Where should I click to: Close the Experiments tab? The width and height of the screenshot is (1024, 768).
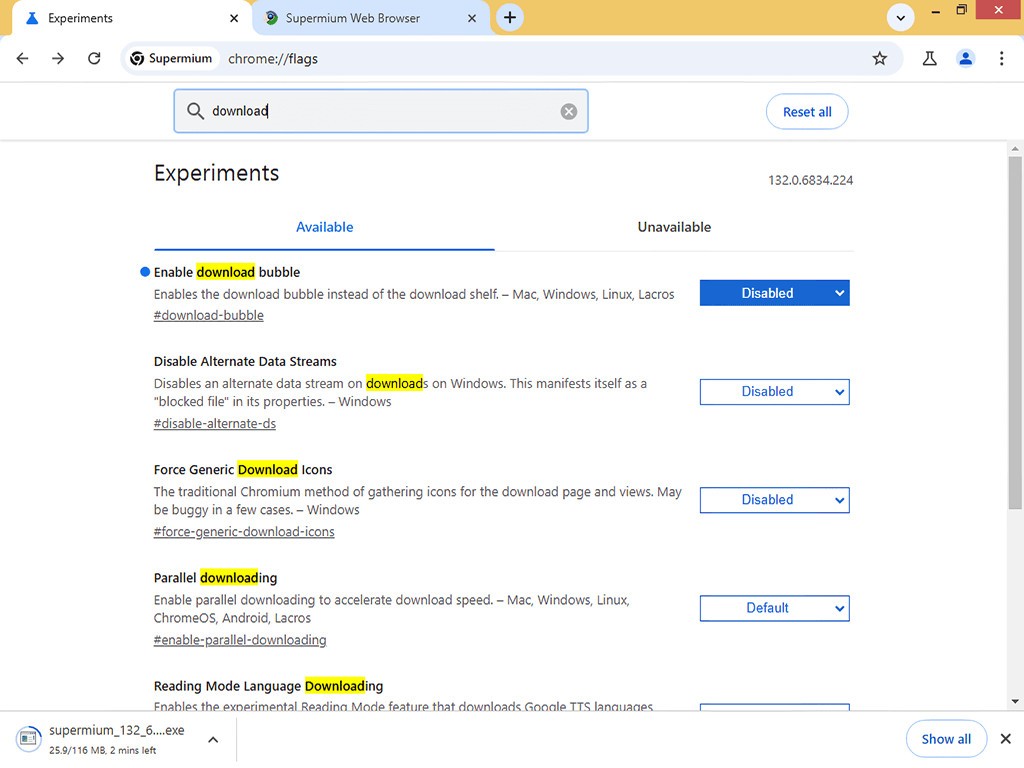234,18
